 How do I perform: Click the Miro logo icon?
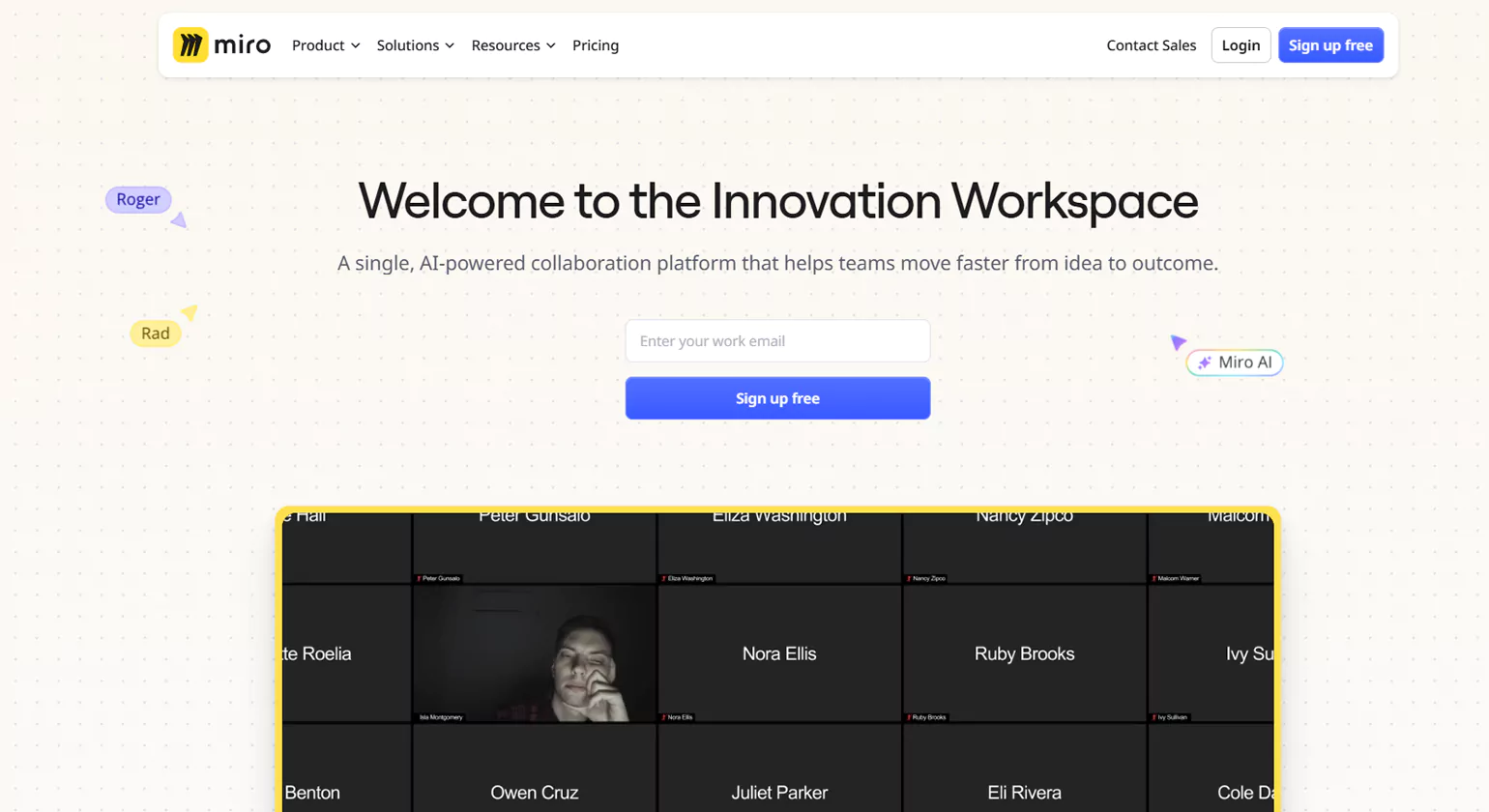pyautogui.click(x=190, y=45)
